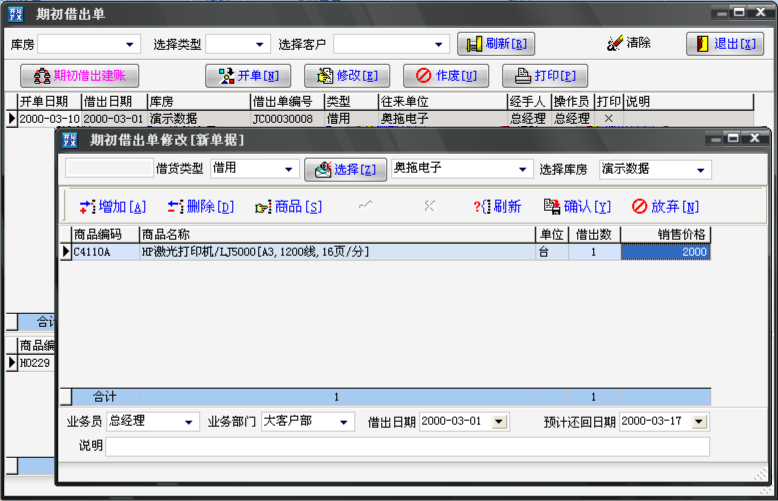Click the H0229 product code in background window

coord(35,363)
